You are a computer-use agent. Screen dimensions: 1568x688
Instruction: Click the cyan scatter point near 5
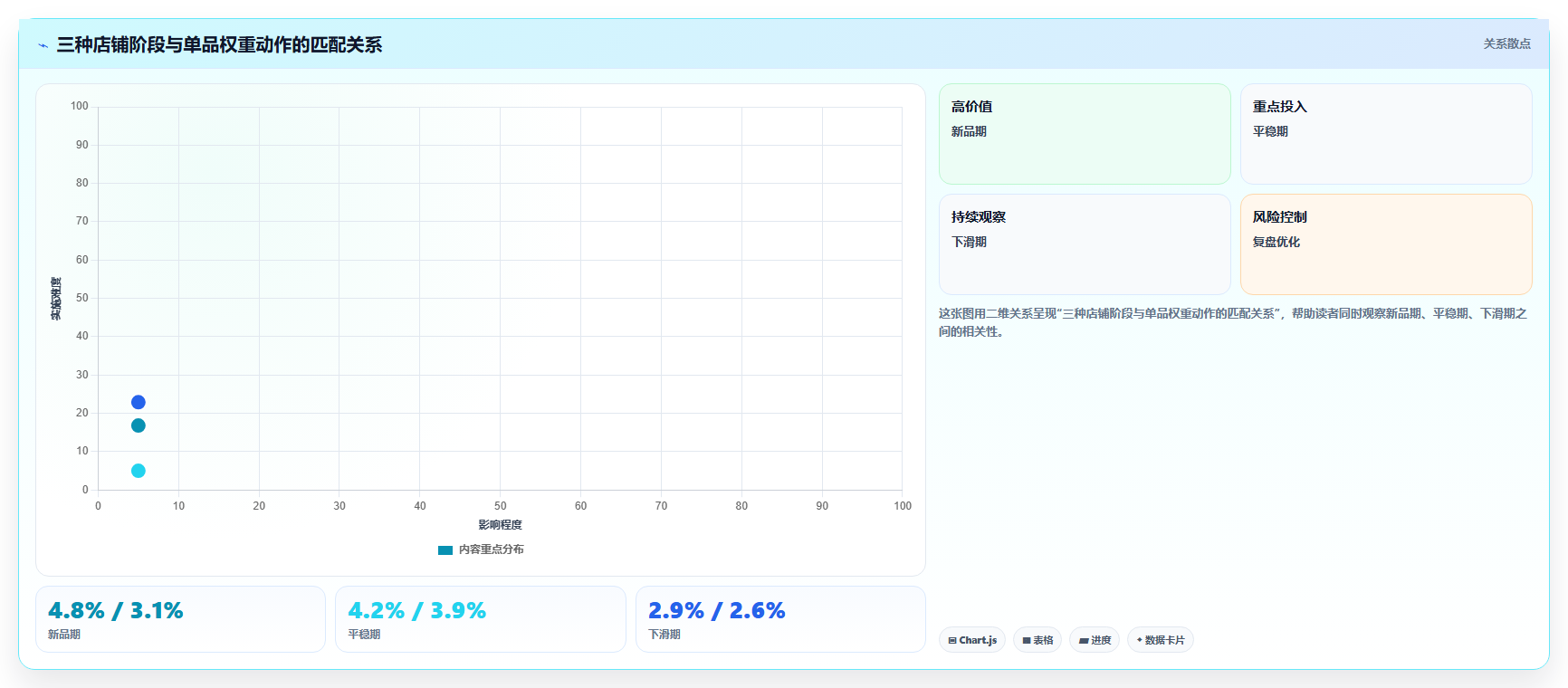tap(139, 471)
